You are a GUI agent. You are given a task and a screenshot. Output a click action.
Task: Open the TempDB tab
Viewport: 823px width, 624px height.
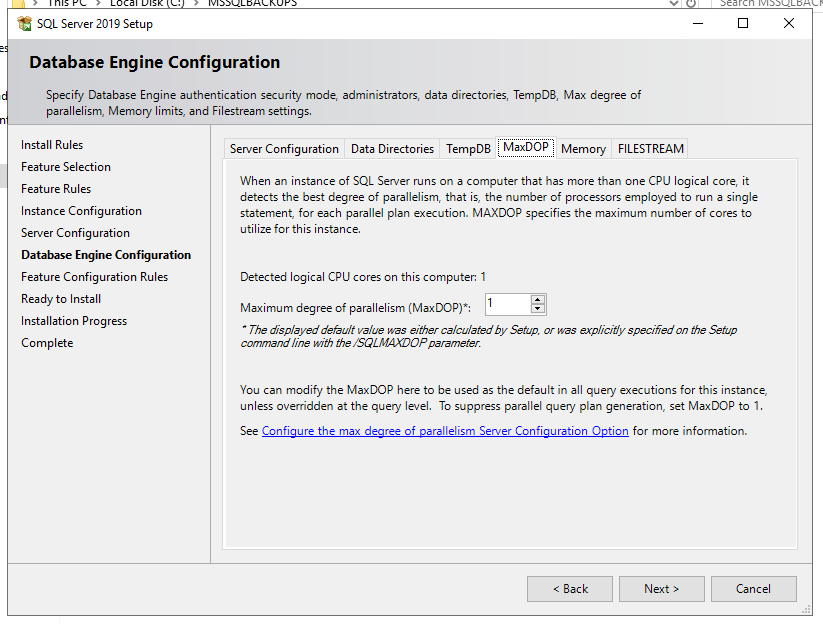click(x=468, y=149)
